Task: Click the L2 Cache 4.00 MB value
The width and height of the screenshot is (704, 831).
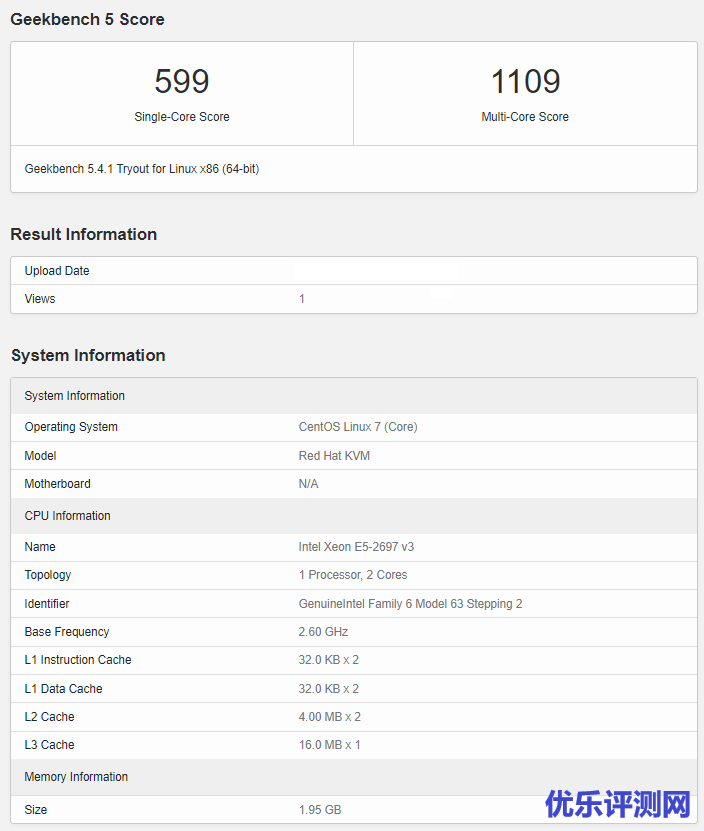Action: [x=329, y=717]
